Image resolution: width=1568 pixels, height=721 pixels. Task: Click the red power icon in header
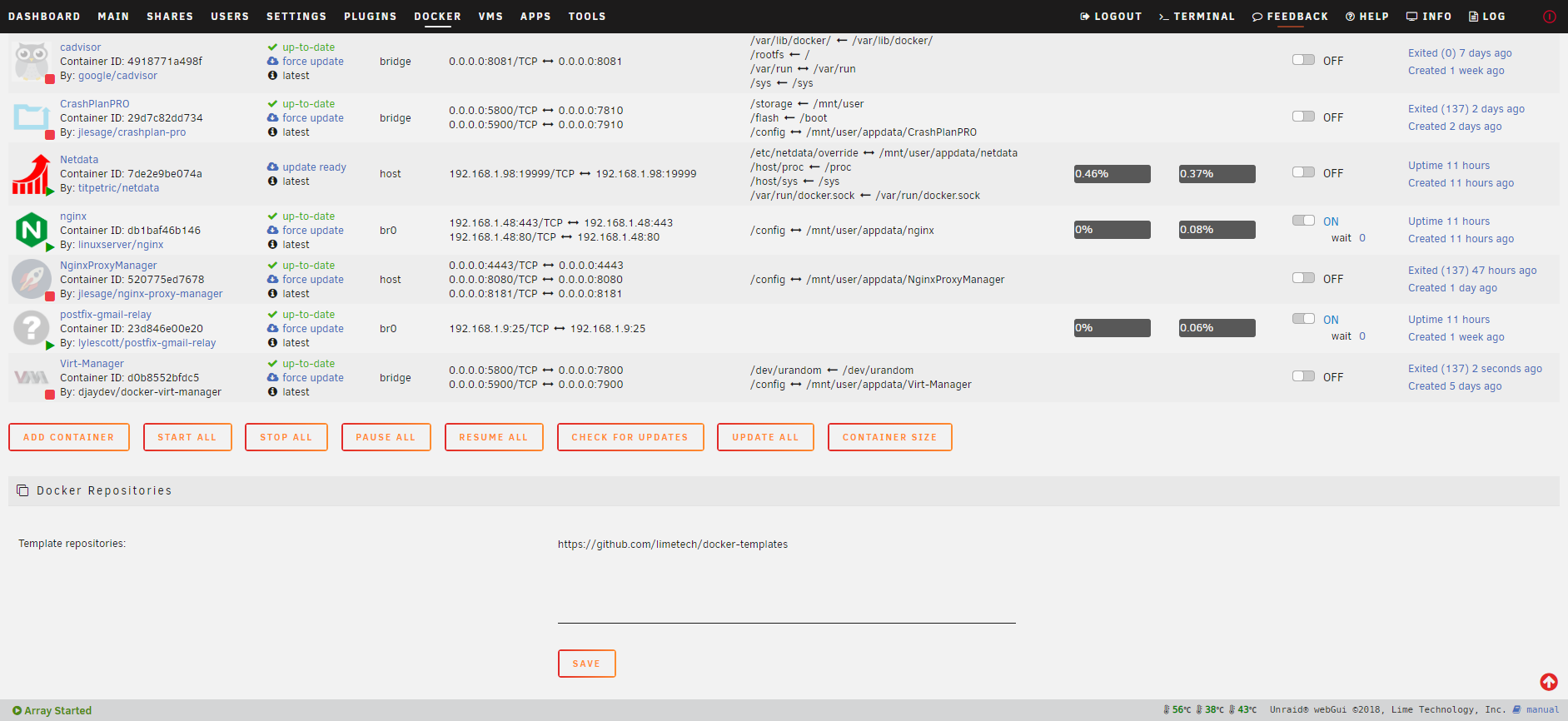coord(1550,17)
